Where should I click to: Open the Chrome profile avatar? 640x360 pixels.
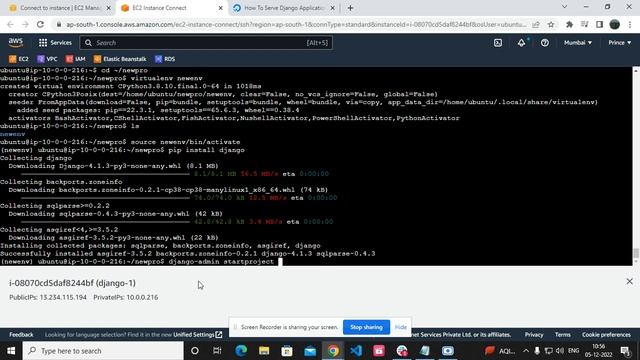(614, 24)
